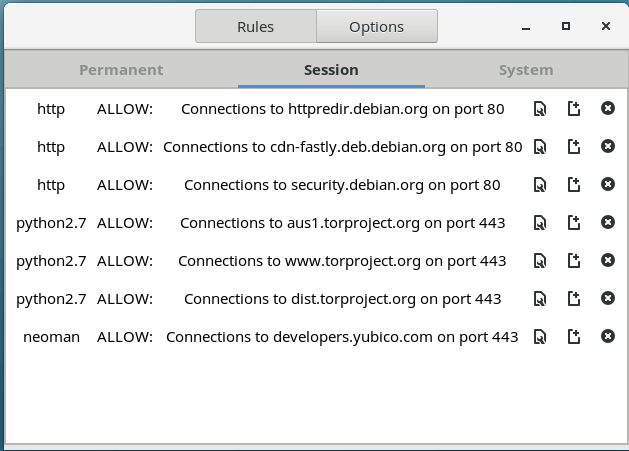Edit the aus1.torproject.org rule
The height and width of the screenshot is (451, 629).
tap(540, 223)
